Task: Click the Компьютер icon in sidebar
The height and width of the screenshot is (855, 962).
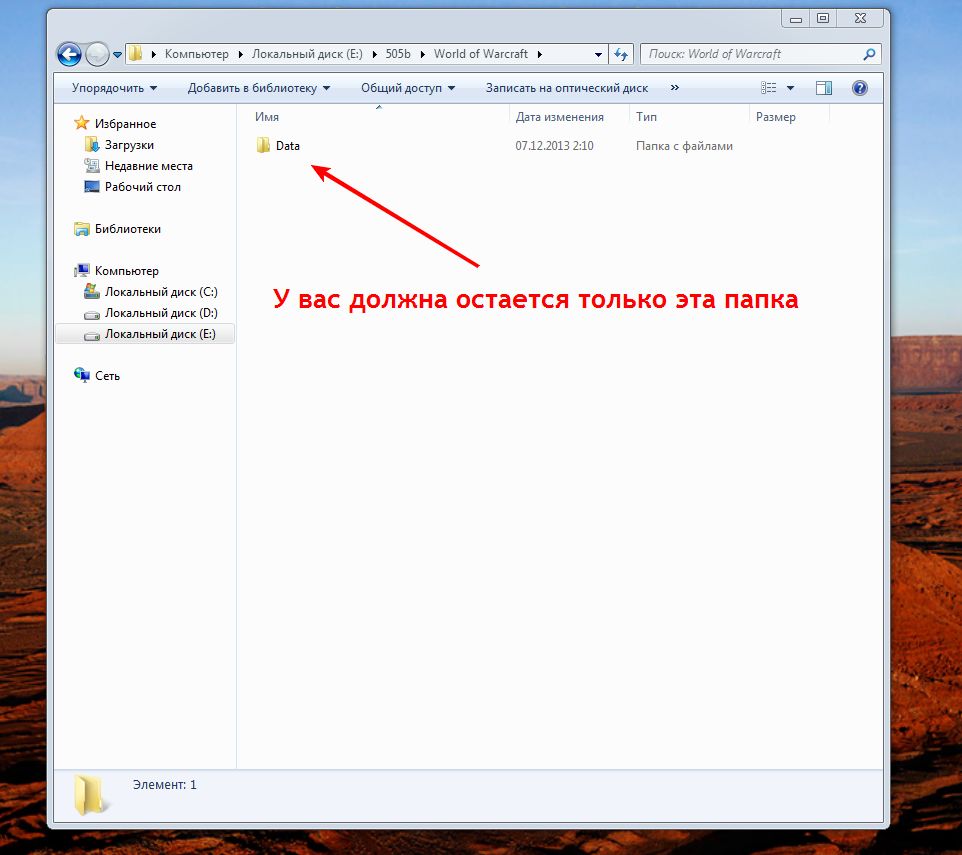Action: [x=82, y=270]
